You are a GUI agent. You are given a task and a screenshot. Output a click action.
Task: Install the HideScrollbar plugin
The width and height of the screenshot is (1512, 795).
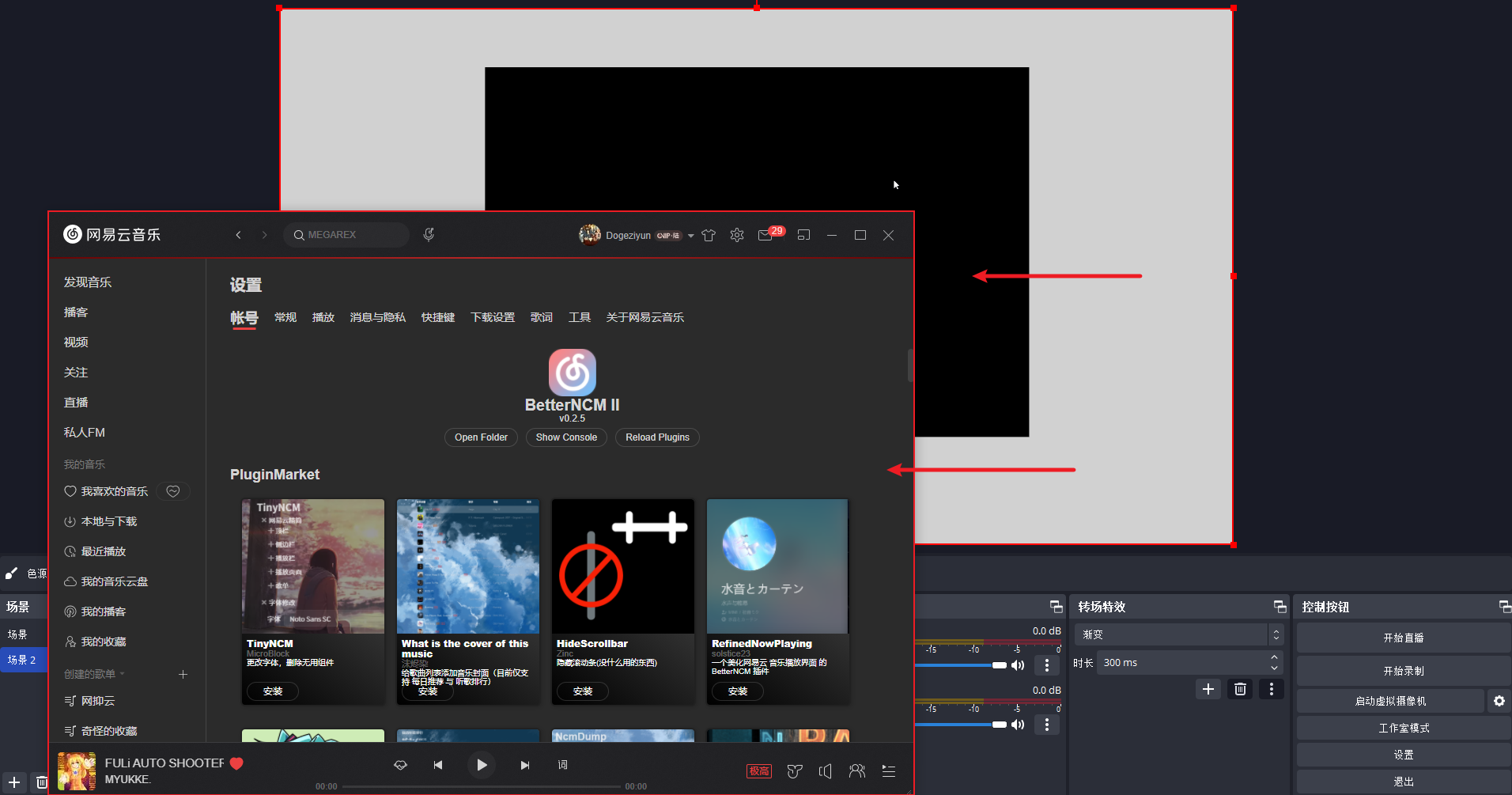583,691
